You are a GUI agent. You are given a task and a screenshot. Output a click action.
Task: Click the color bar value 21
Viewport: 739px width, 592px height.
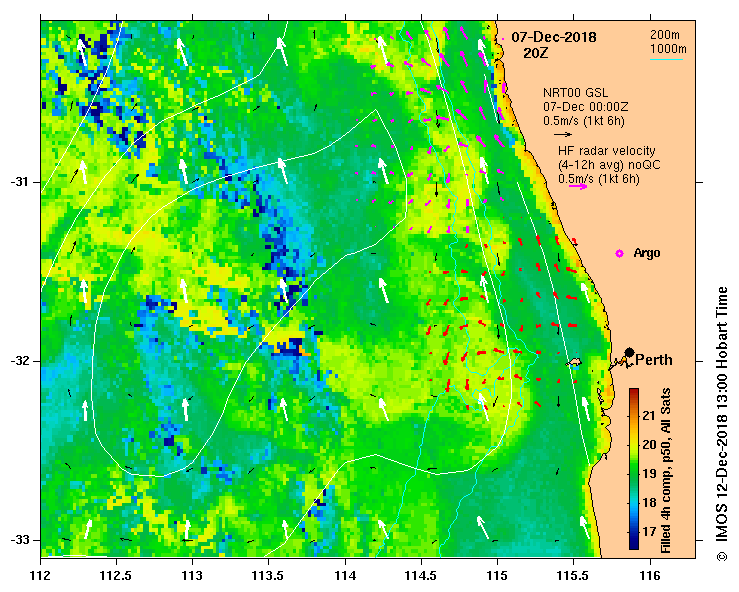[x=649, y=415]
